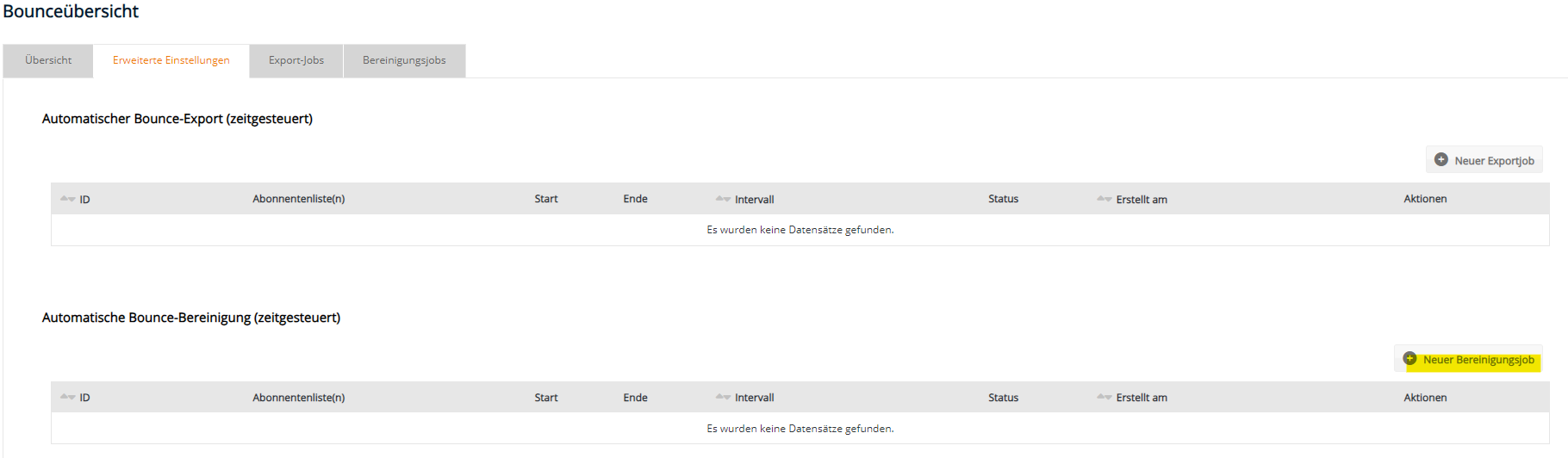The height and width of the screenshot is (458, 1568).
Task: Sort Bounce-Export table by Intervall header
Action: (x=754, y=200)
